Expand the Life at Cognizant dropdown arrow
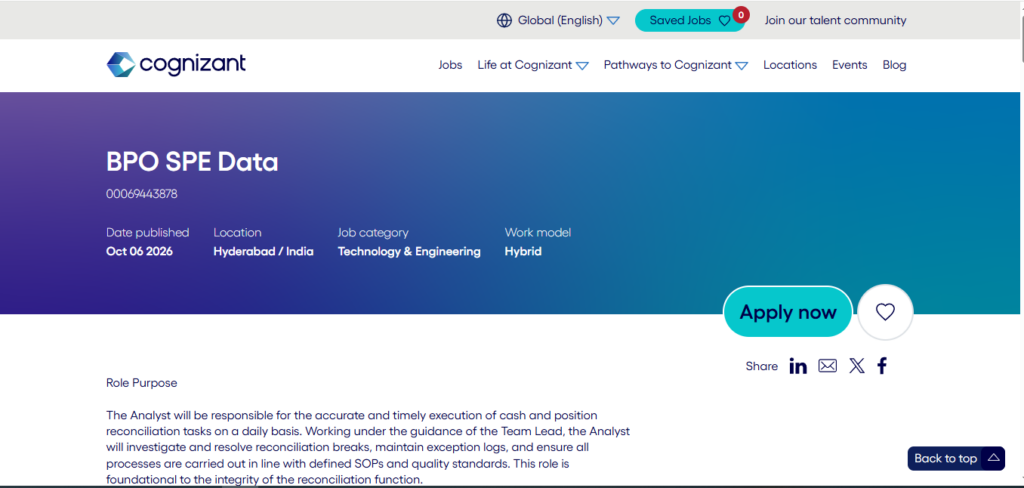The width and height of the screenshot is (1024, 488). tap(582, 65)
